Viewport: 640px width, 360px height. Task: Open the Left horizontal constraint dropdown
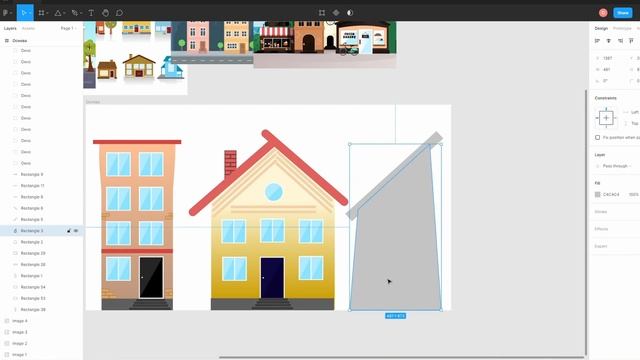(634, 112)
